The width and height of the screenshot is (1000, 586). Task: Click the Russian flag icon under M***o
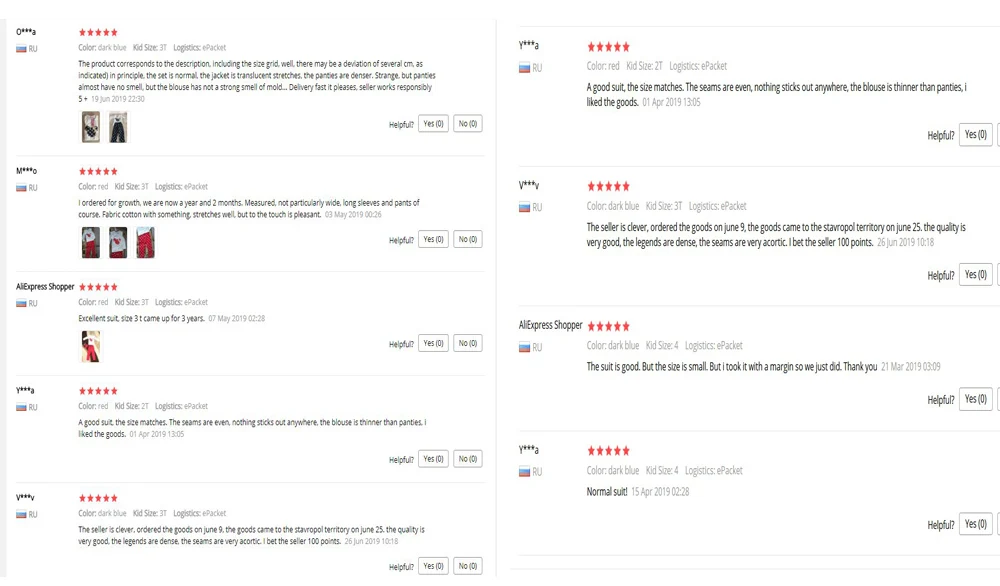(21, 187)
